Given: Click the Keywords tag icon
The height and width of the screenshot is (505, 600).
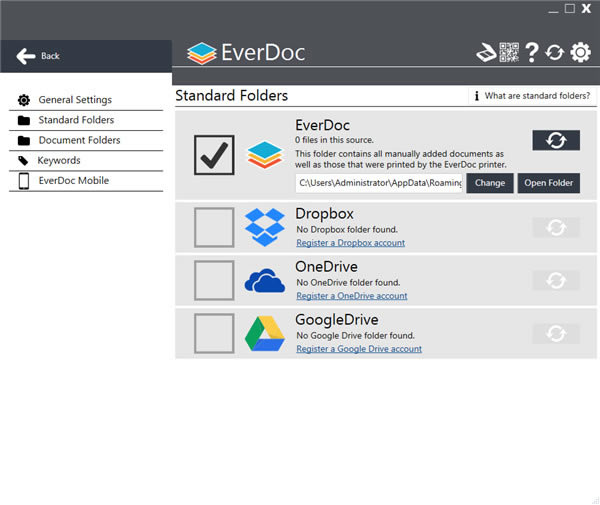Looking at the screenshot, I should click(23, 161).
